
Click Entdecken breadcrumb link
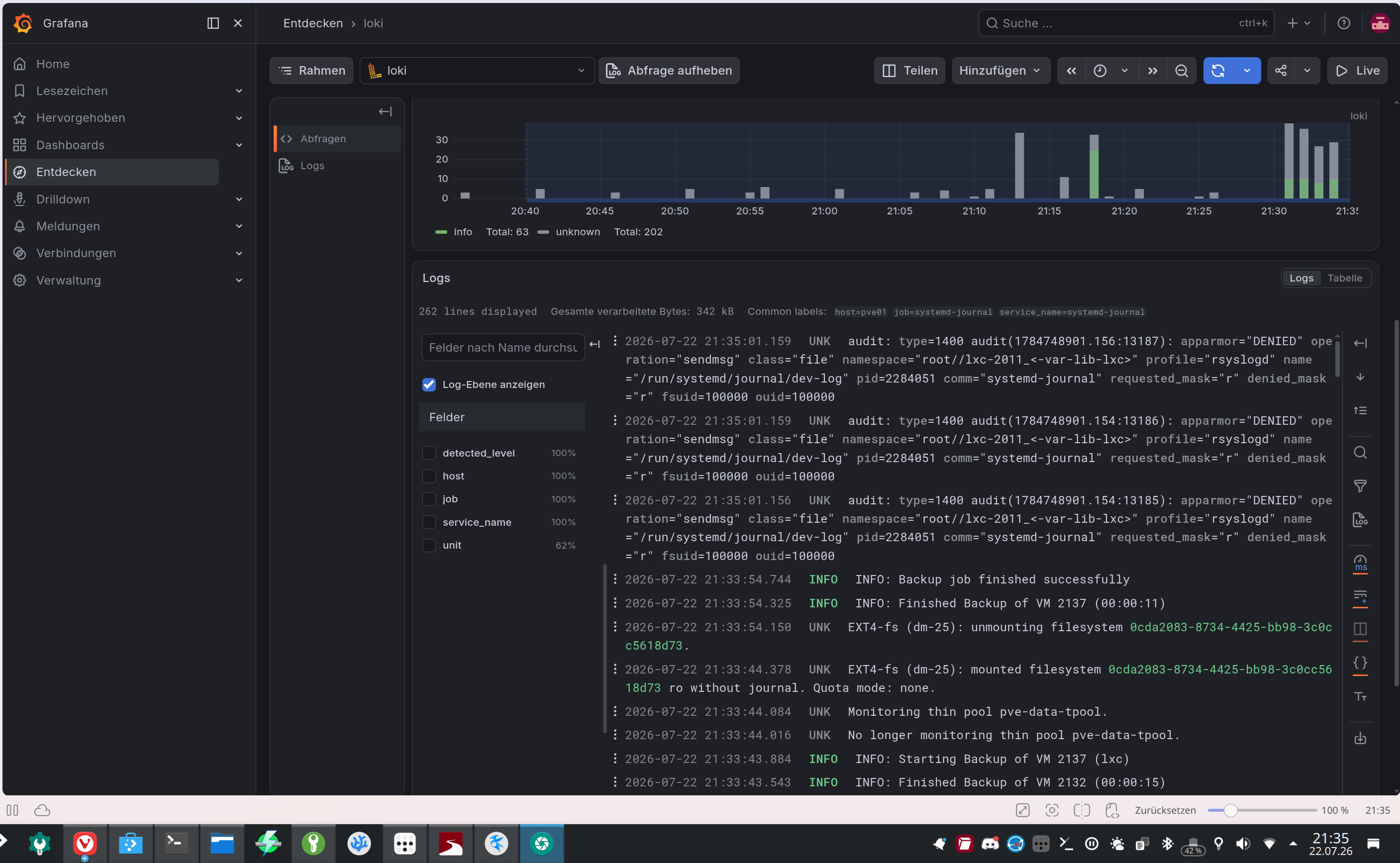tap(313, 23)
